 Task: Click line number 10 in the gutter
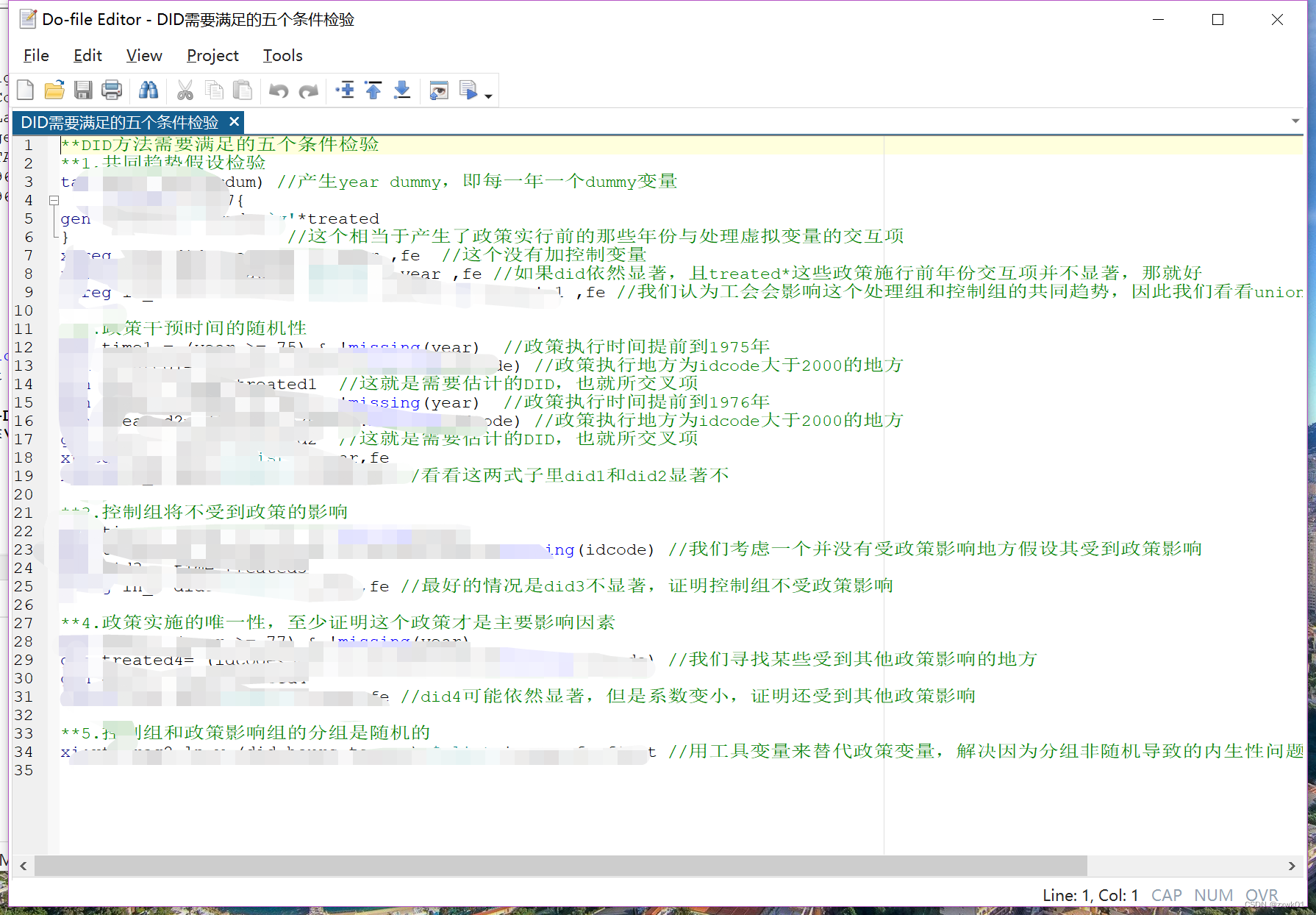24,310
